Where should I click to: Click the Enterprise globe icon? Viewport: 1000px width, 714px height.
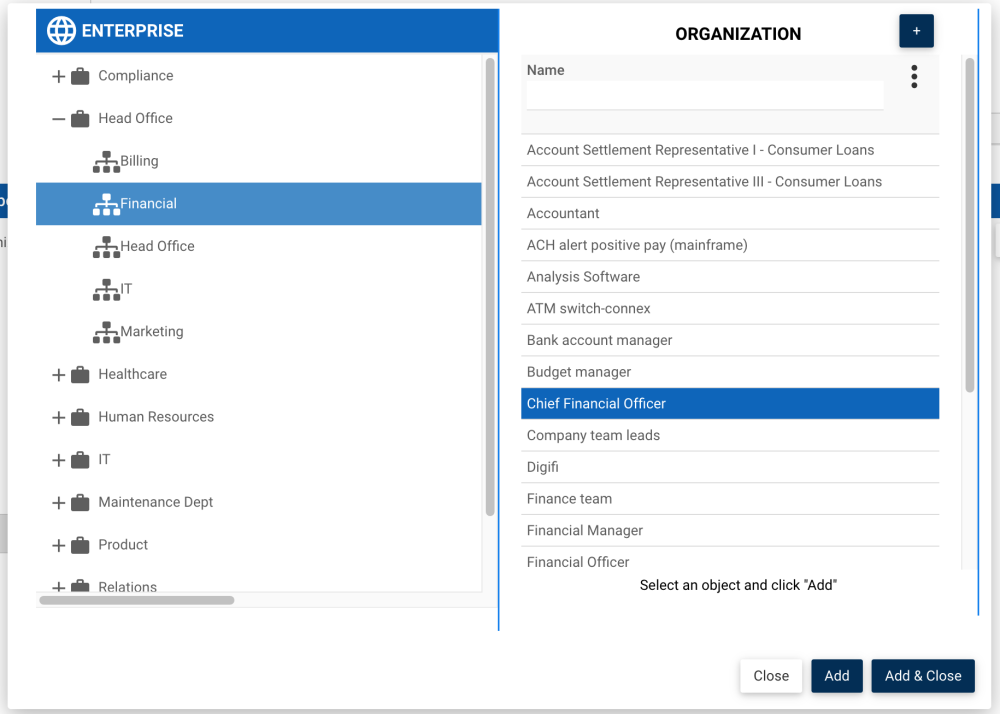pyautogui.click(x=62, y=31)
